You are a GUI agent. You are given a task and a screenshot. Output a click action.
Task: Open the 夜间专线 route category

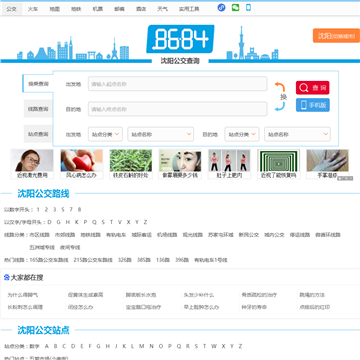click(70, 248)
